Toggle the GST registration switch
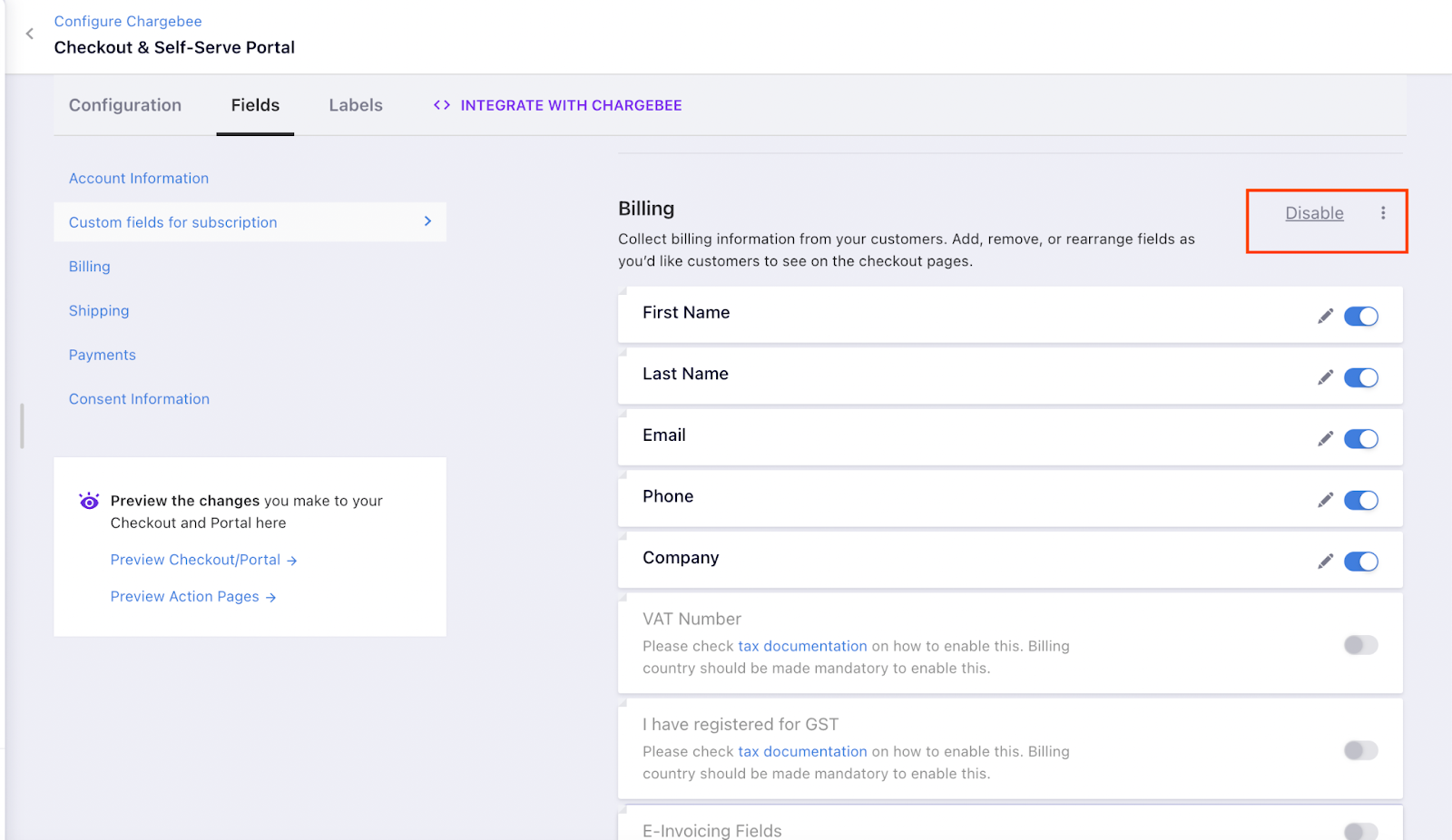This screenshot has height=840, width=1452. tap(1361, 750)
